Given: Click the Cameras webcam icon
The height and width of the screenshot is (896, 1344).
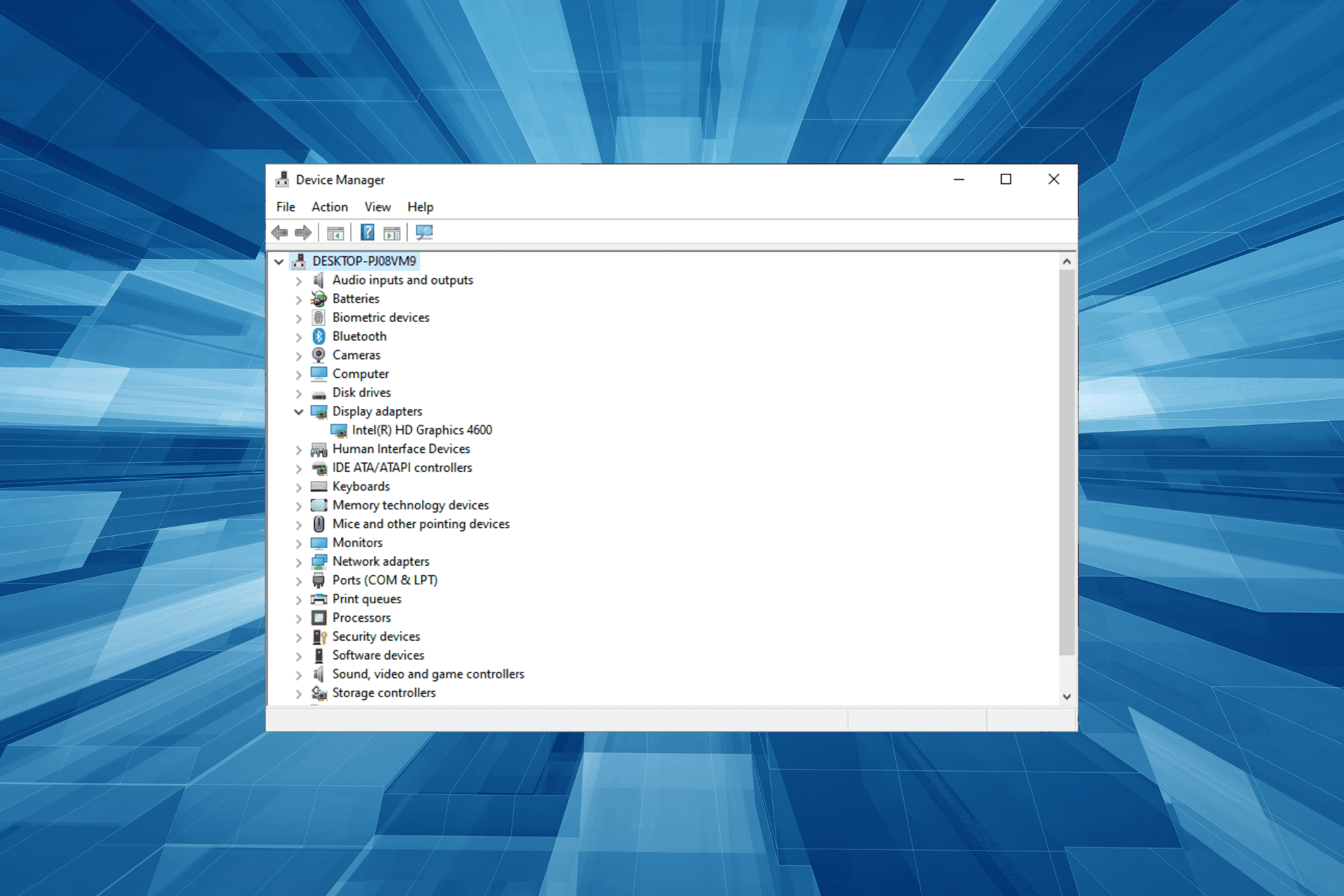Looking at the screenshot, I should 318,355.
